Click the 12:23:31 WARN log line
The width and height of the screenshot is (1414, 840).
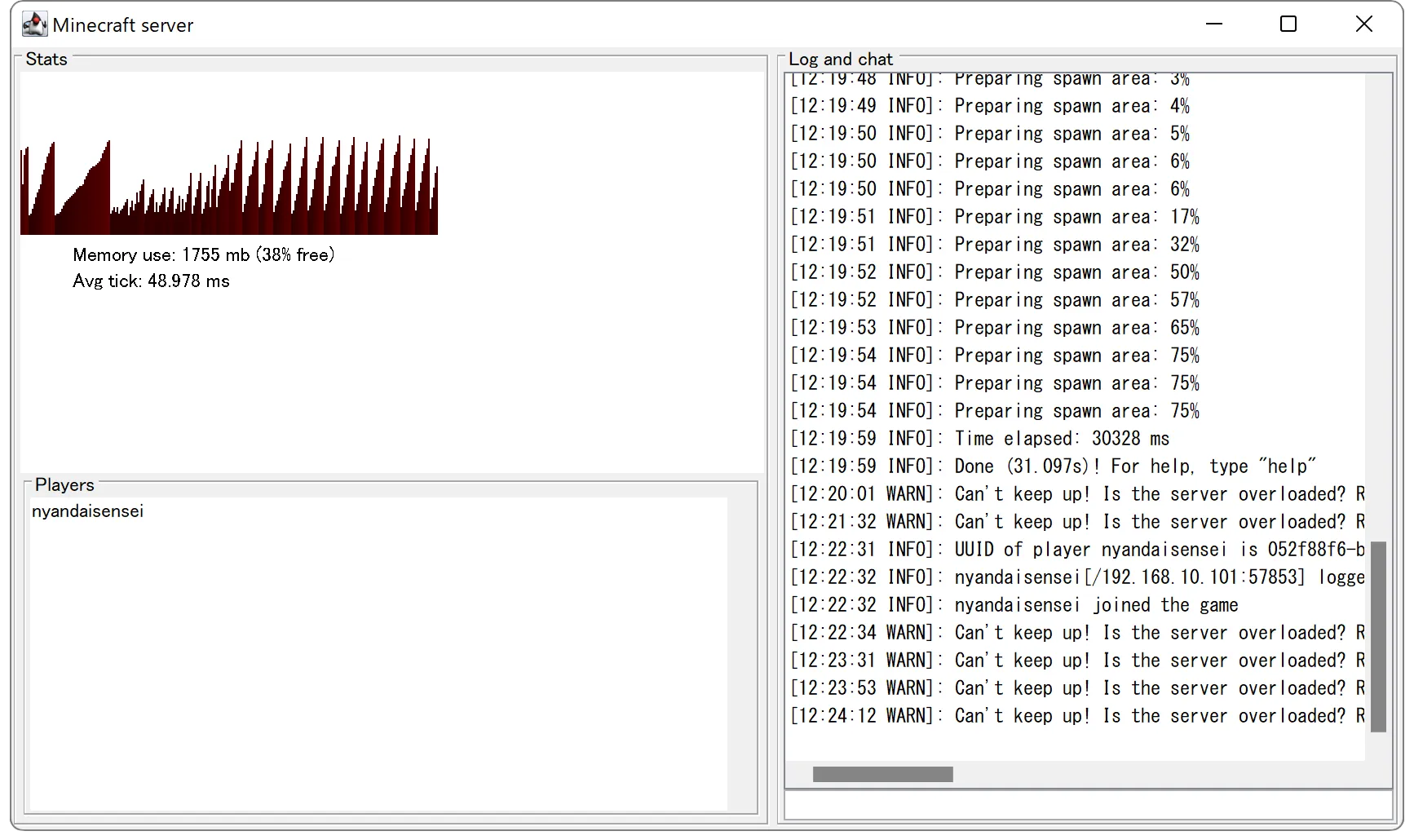pos(1077,661)
